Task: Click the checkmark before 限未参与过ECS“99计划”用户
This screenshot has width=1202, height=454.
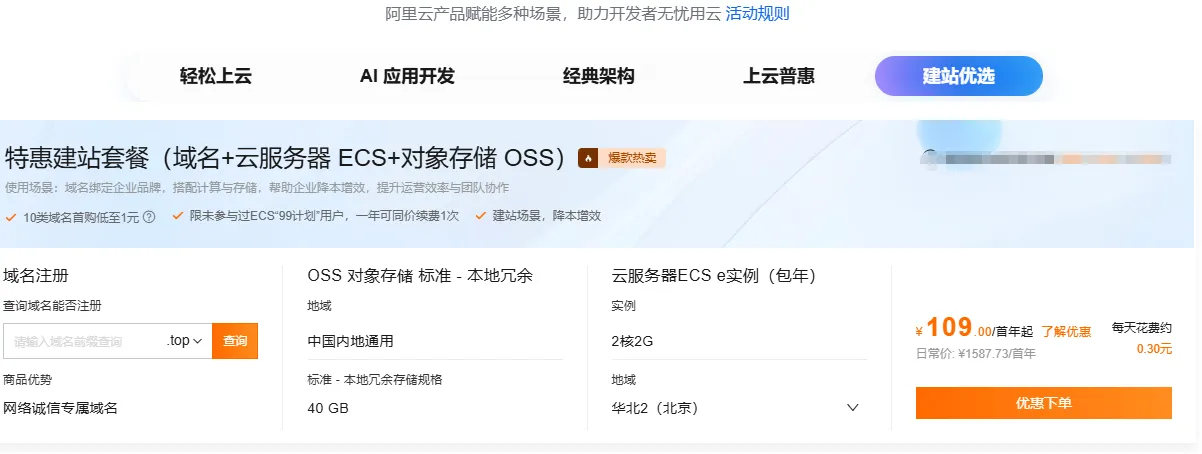Action: point(178,216)
